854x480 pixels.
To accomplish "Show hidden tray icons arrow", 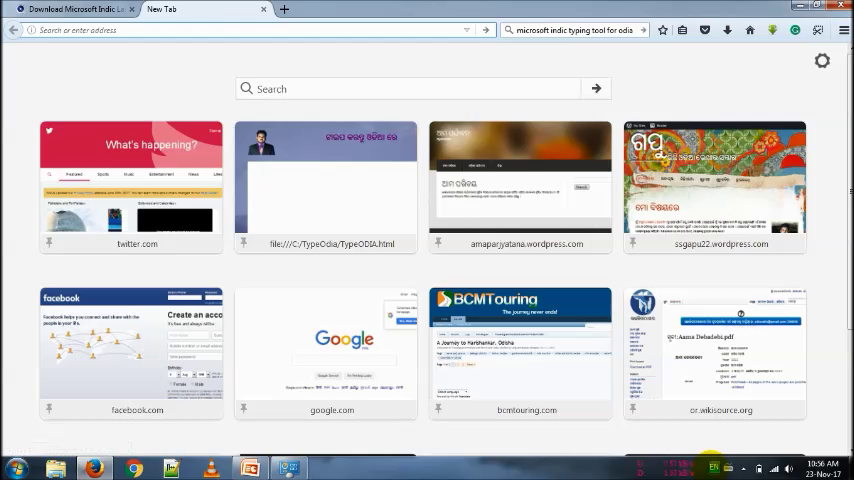I will [743, 469].
